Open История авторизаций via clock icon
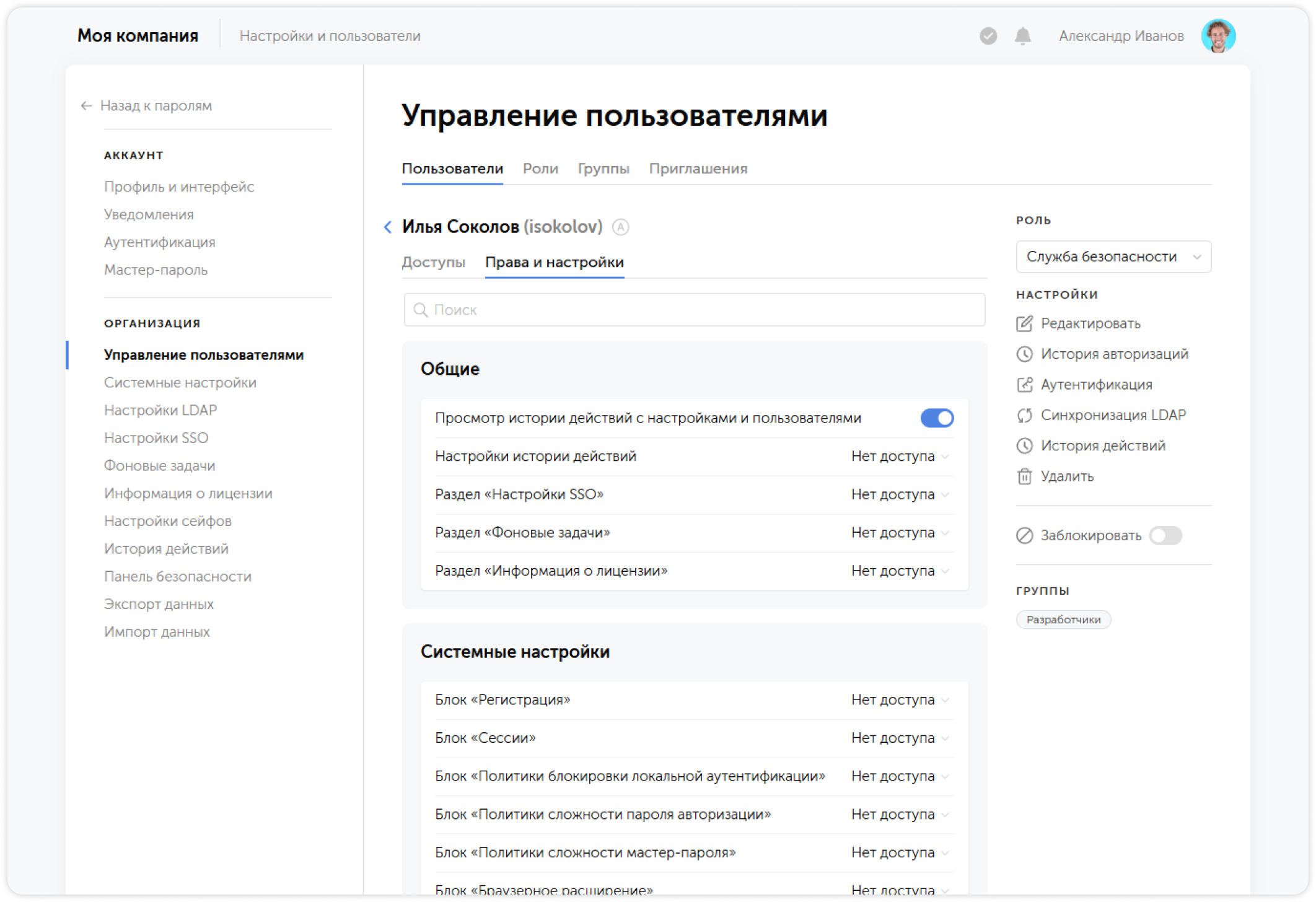 [x=1025, y=354]
